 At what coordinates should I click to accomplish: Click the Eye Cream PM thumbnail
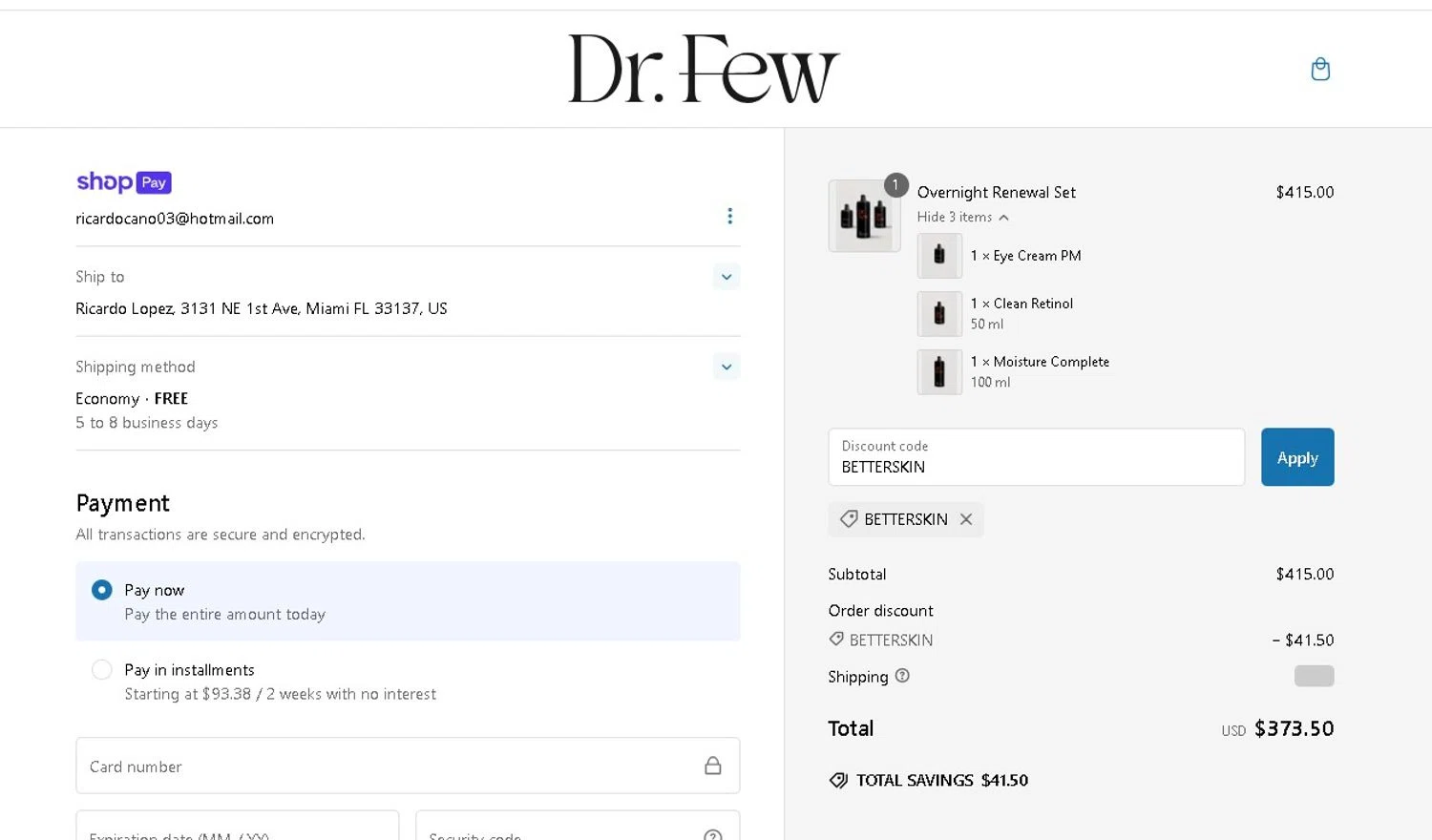[x=939, y=256]
